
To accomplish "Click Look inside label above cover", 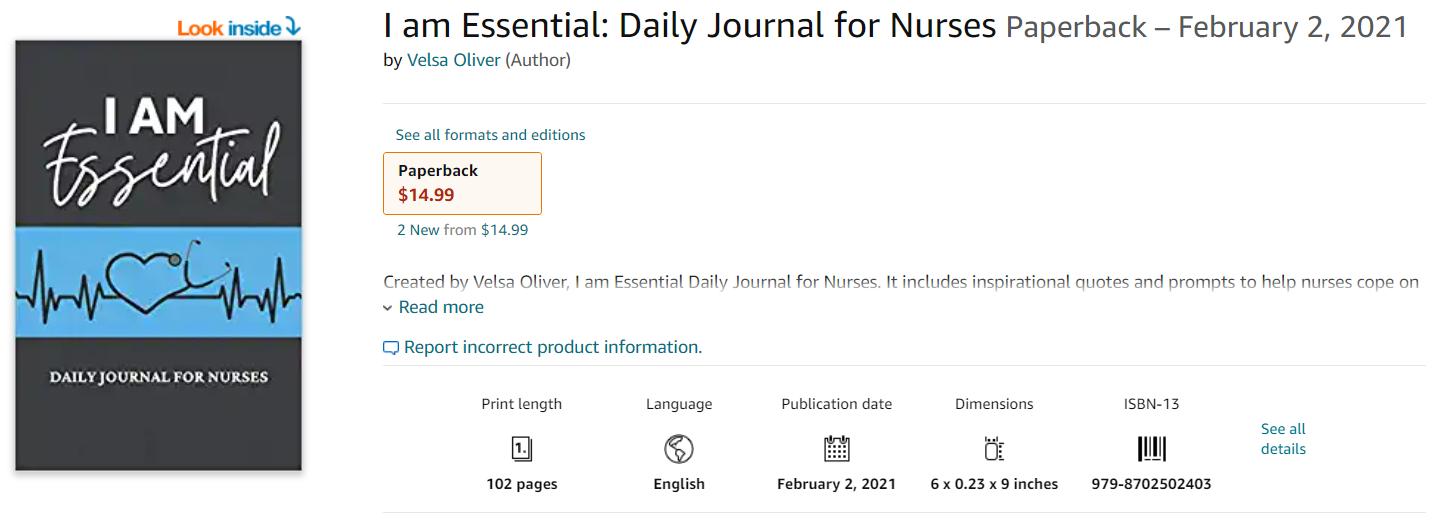I will pyautogui.click(x=229, y=28).
